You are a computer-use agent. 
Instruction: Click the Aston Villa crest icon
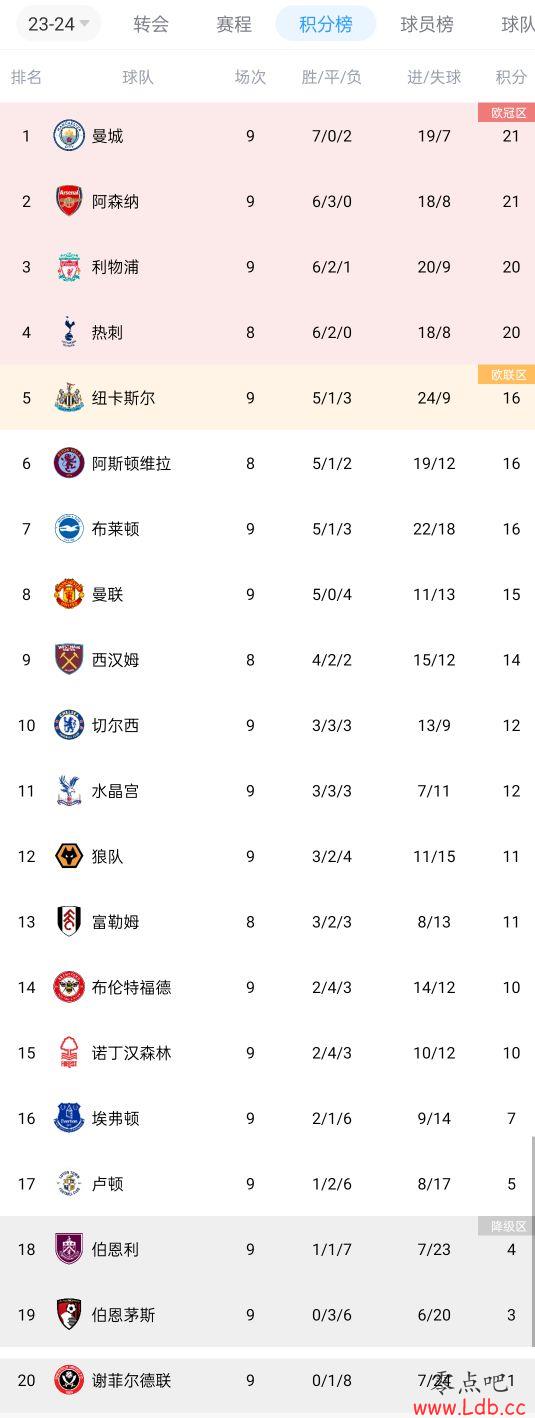coord(69,463)
